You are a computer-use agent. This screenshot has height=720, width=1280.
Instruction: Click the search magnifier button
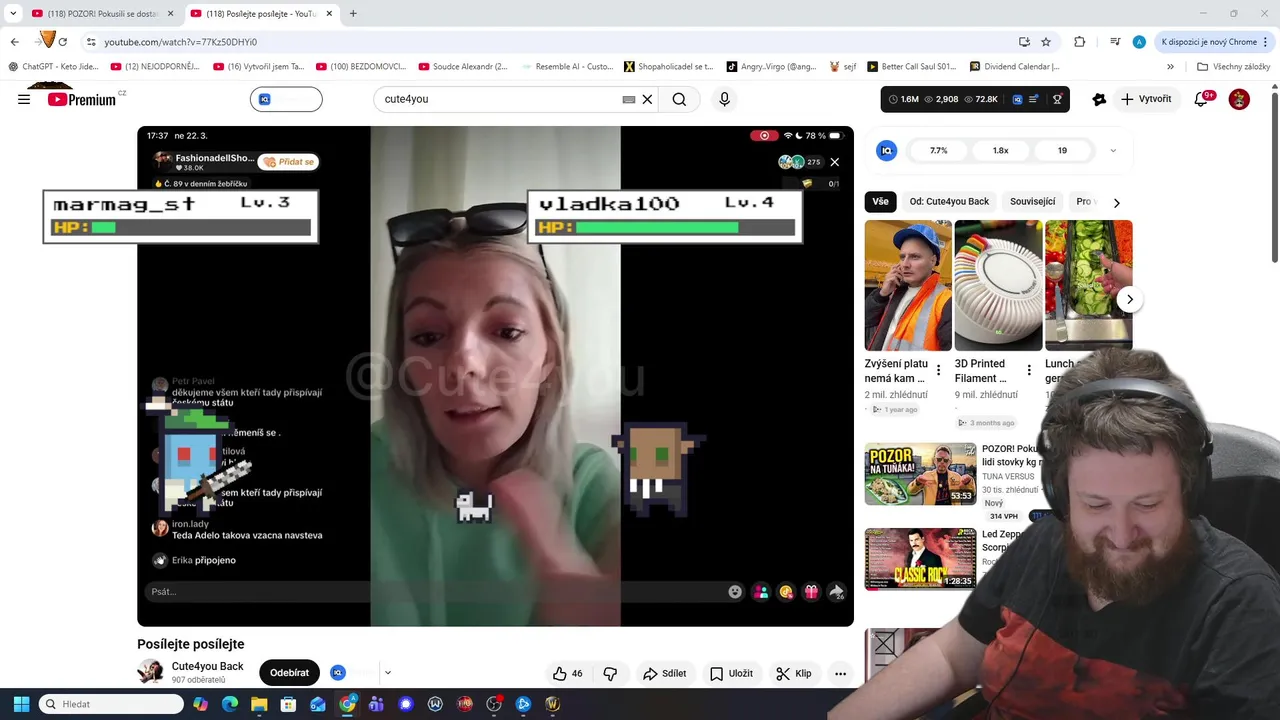tap(679, 99)
